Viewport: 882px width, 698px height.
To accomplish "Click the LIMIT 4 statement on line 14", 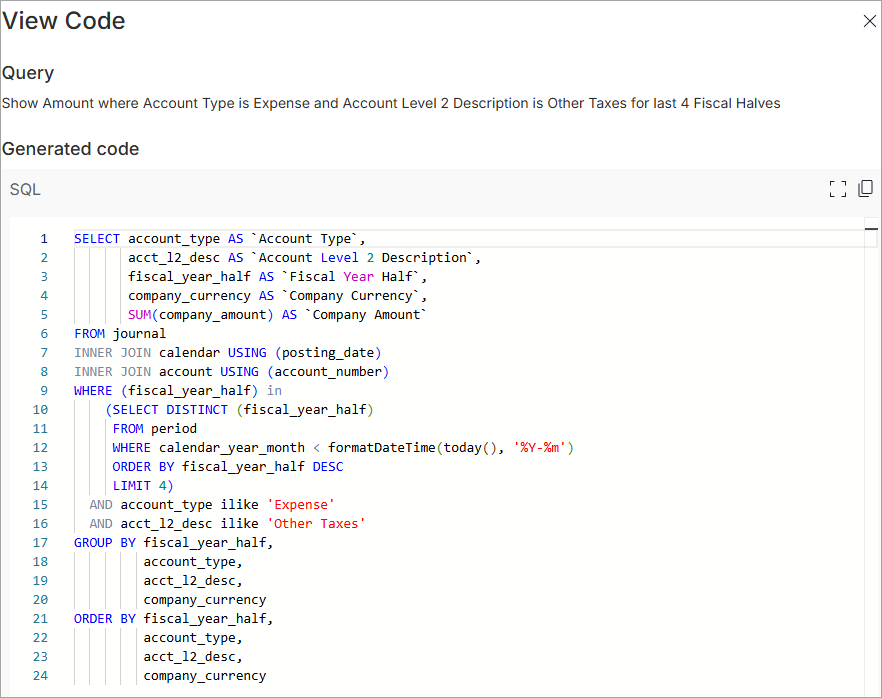I will click(x=141, y=485).
